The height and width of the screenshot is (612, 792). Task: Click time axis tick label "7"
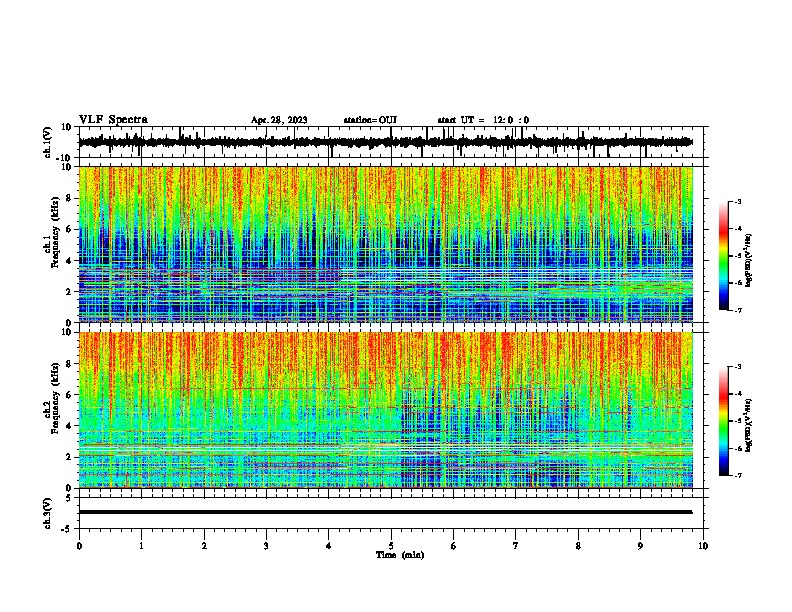516,546
